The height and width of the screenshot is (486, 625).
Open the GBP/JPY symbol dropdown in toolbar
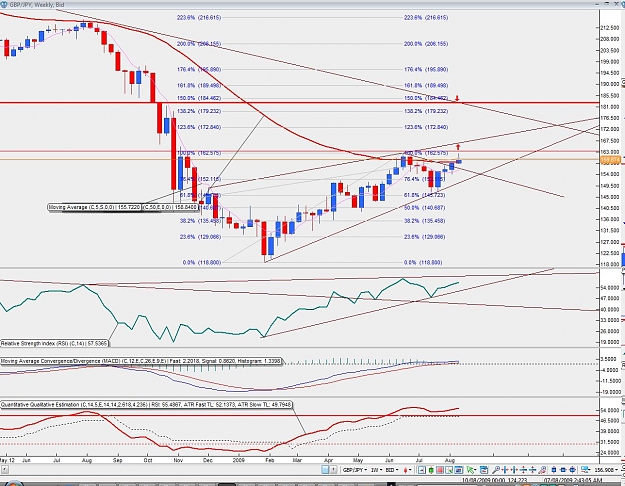355,470
